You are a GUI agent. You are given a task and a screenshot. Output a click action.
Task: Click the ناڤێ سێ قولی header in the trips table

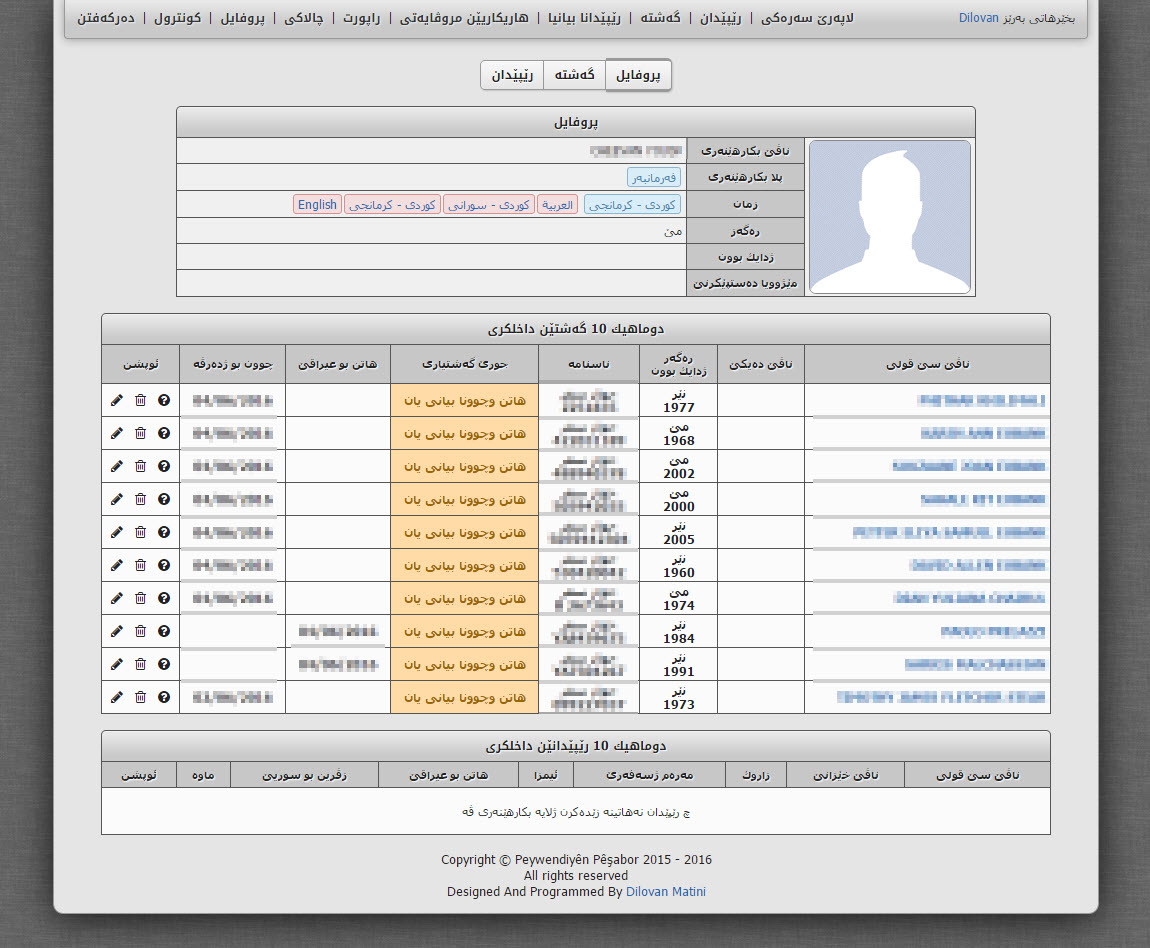click(927, 364)
